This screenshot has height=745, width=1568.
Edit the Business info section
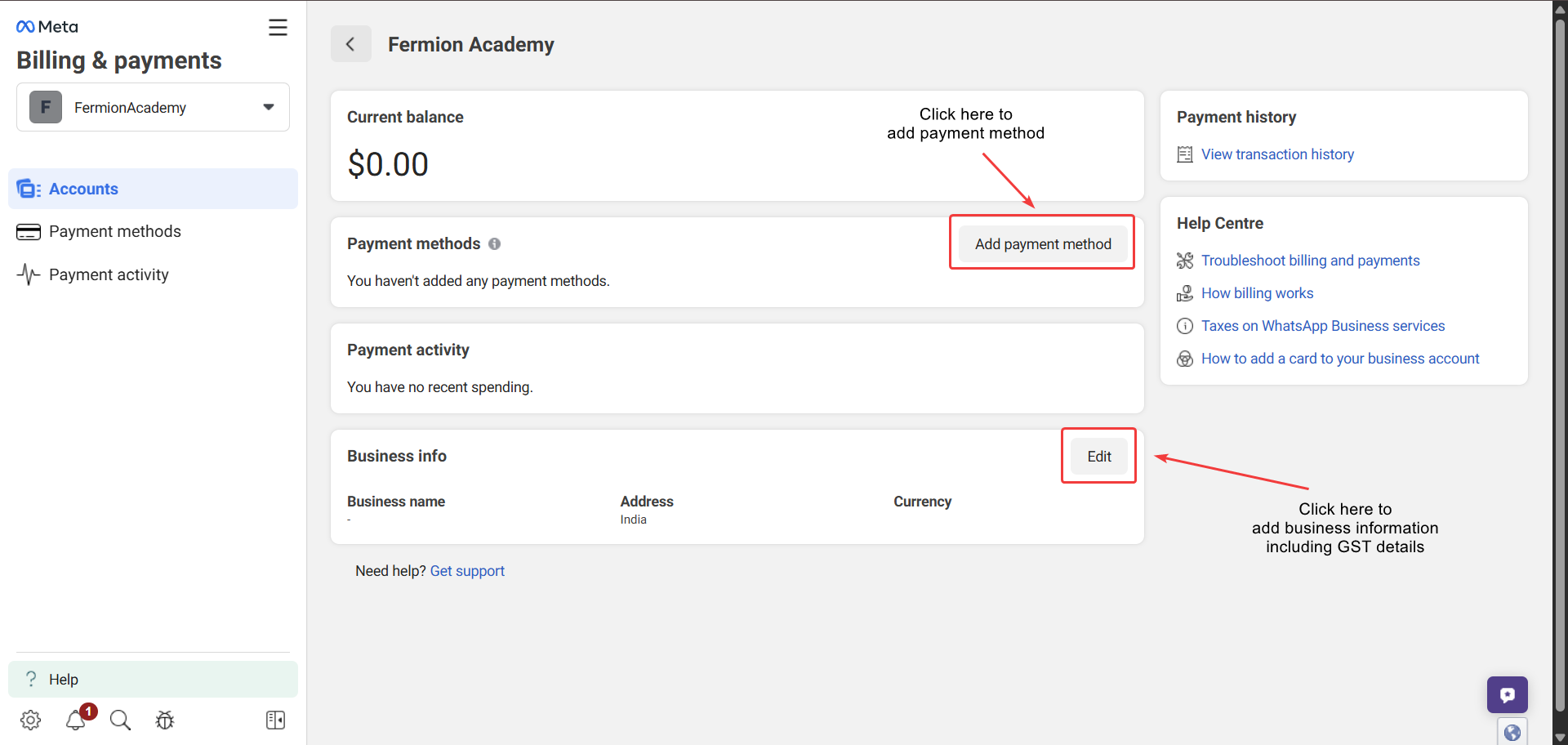pyautogui.click(x=1098, y=456)
